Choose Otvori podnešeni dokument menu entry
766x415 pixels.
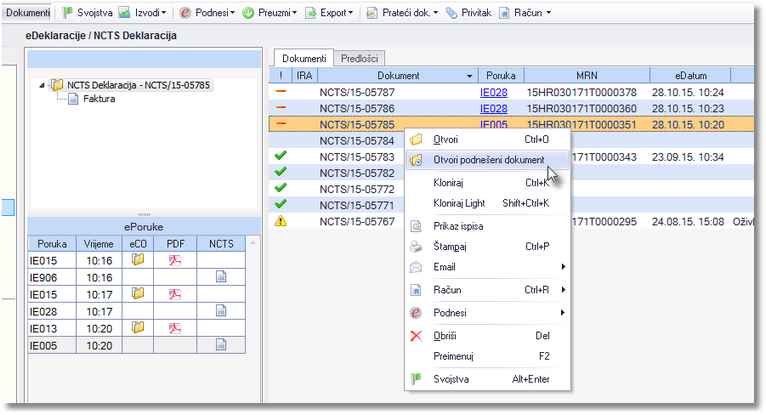[487, 160]
